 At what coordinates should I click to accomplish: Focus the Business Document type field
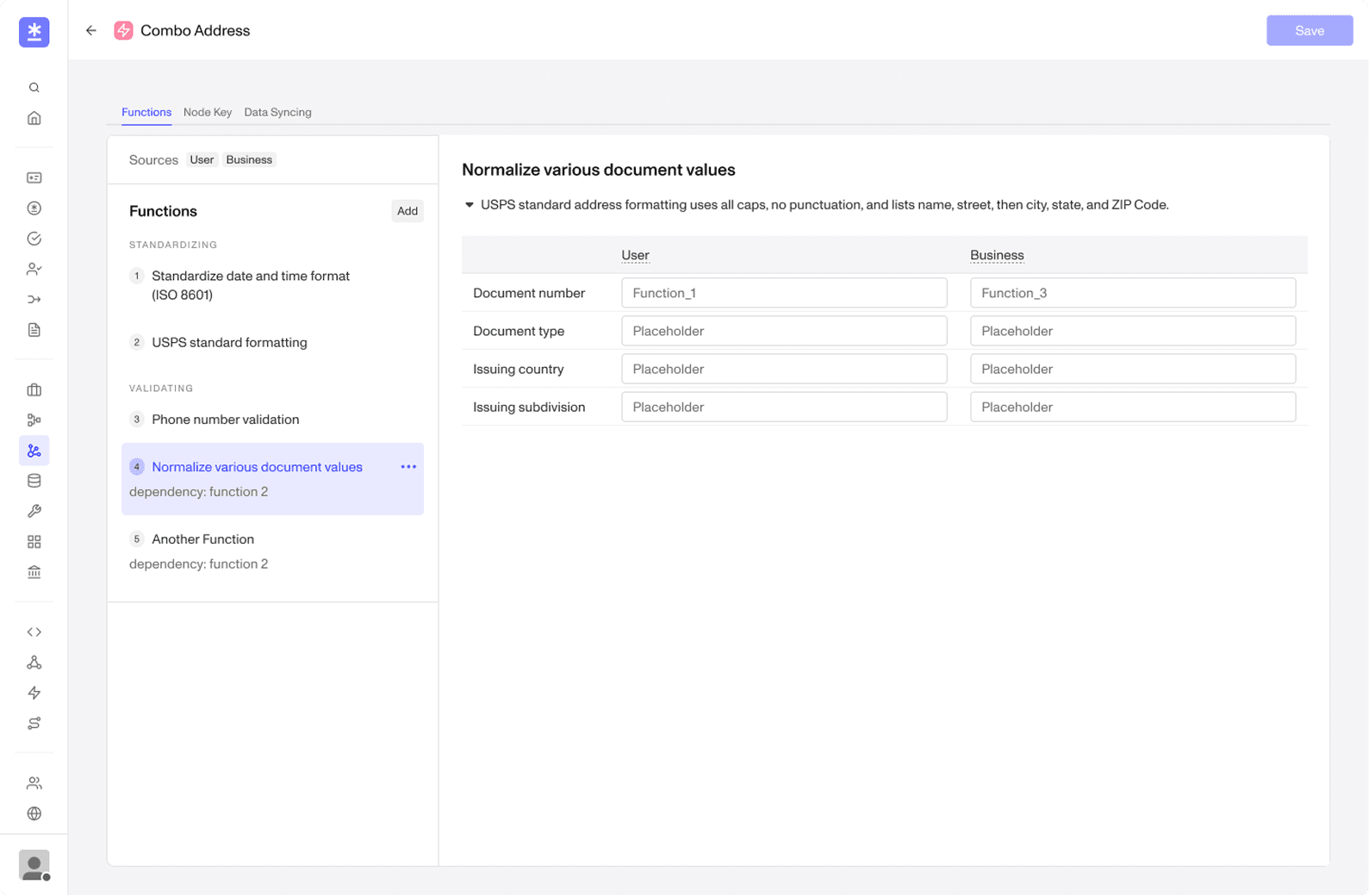coord(1133,331)
